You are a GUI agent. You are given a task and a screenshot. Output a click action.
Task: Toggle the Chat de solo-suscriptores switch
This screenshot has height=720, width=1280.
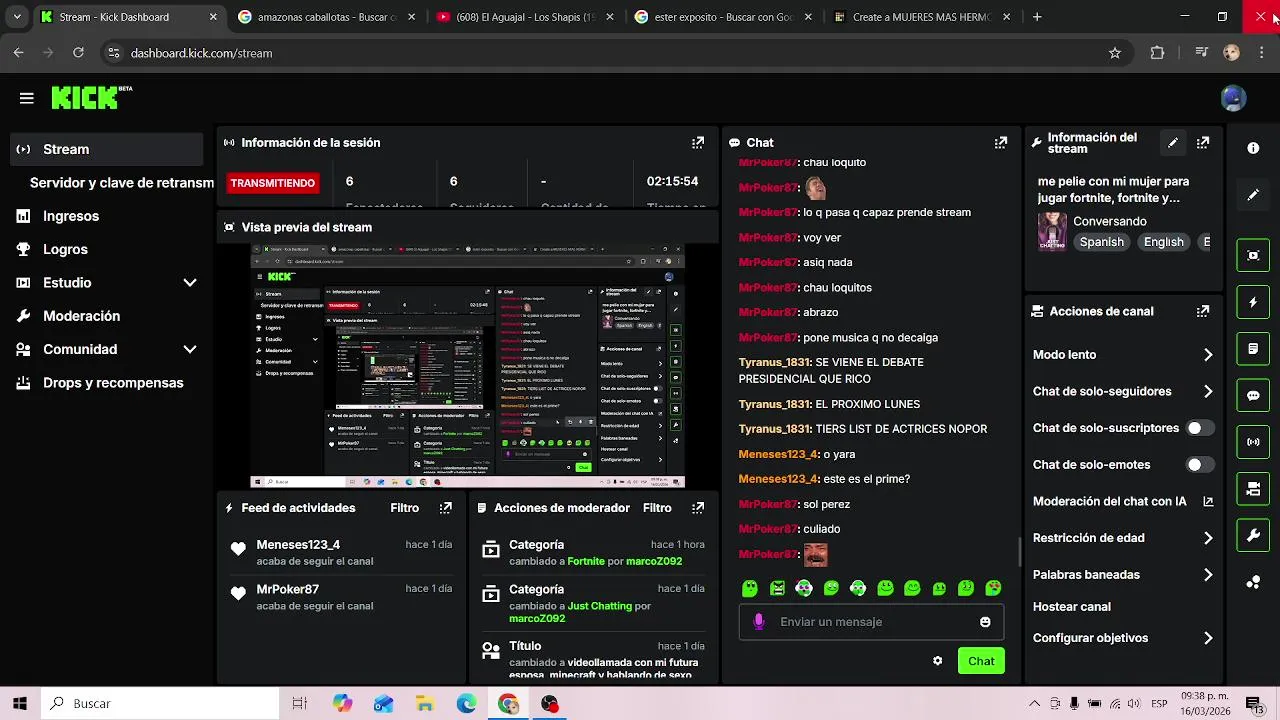coord(1199,428)
